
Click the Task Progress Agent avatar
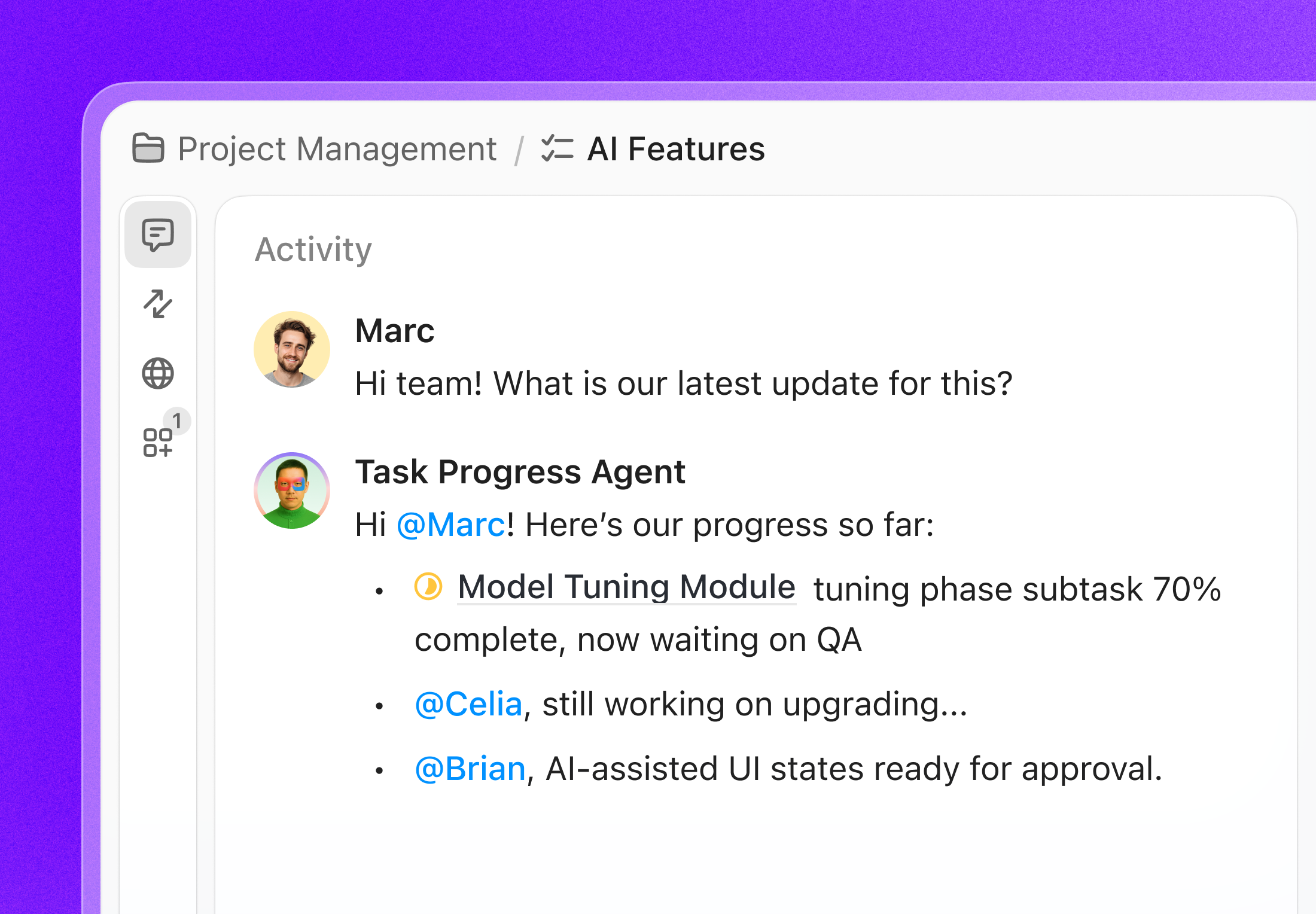click(291, 490)
